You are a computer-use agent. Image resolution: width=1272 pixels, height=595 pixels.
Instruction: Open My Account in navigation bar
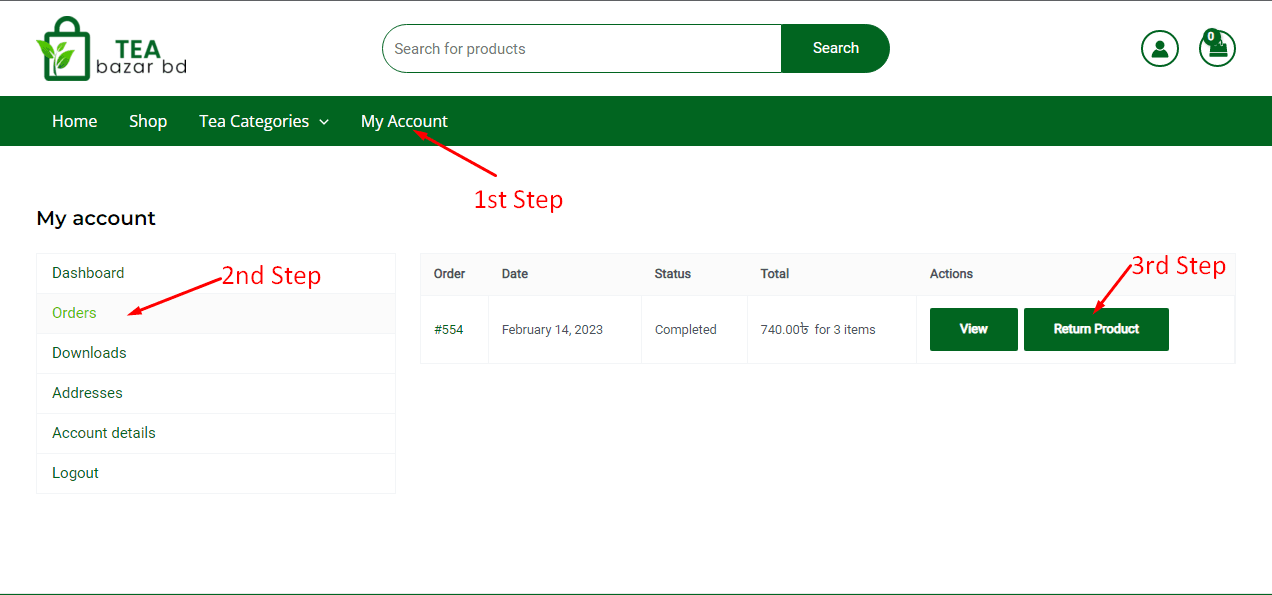pyautogui.click(x=404, y=121)
